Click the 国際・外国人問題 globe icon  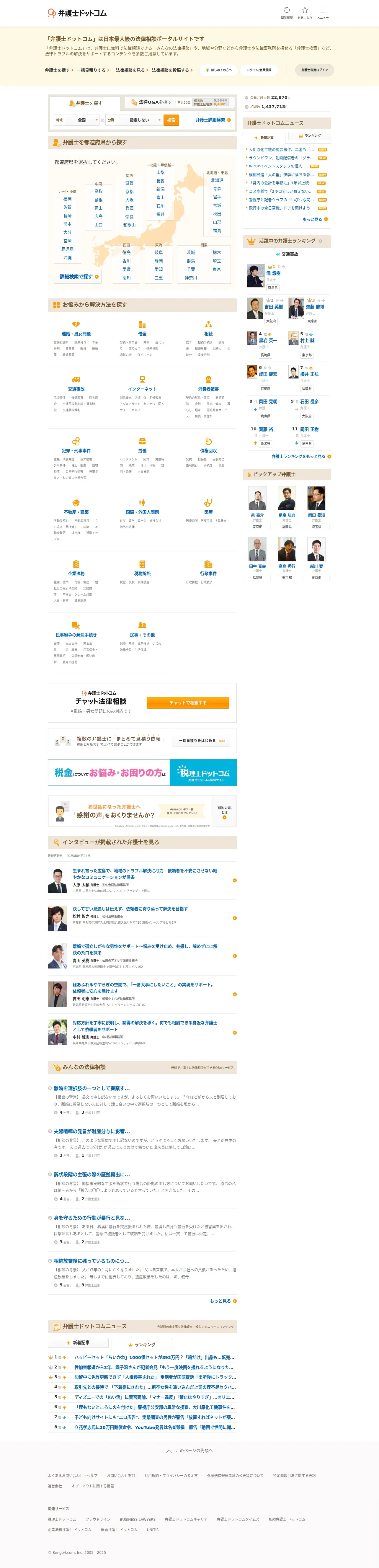pyautogui.click(x=142, y=502)
